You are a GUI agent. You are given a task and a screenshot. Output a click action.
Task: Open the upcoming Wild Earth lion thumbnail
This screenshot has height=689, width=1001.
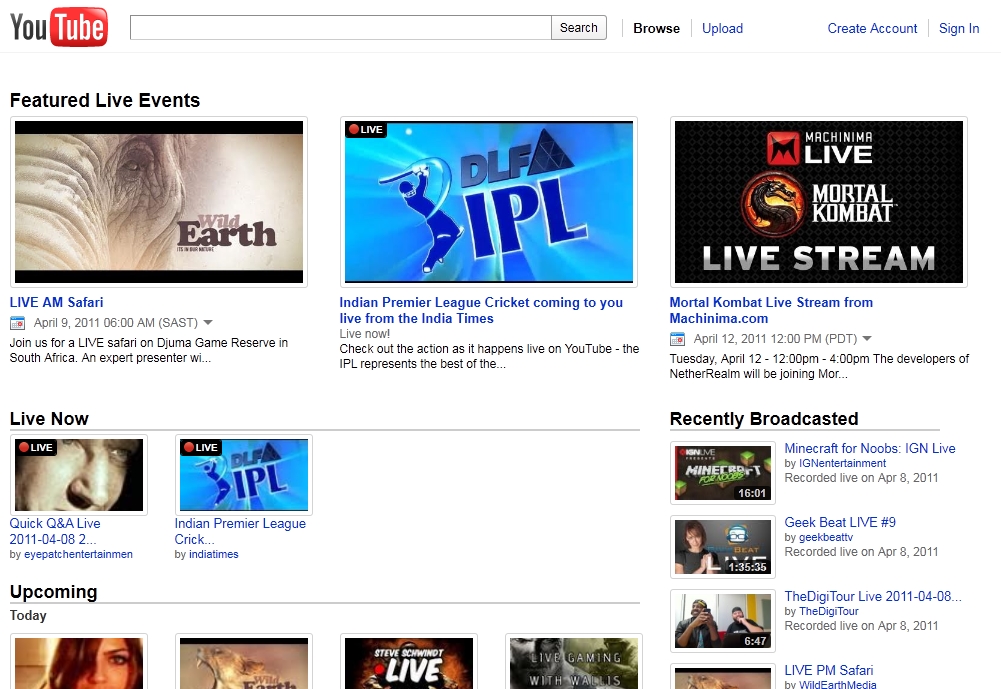coord(244,662)
